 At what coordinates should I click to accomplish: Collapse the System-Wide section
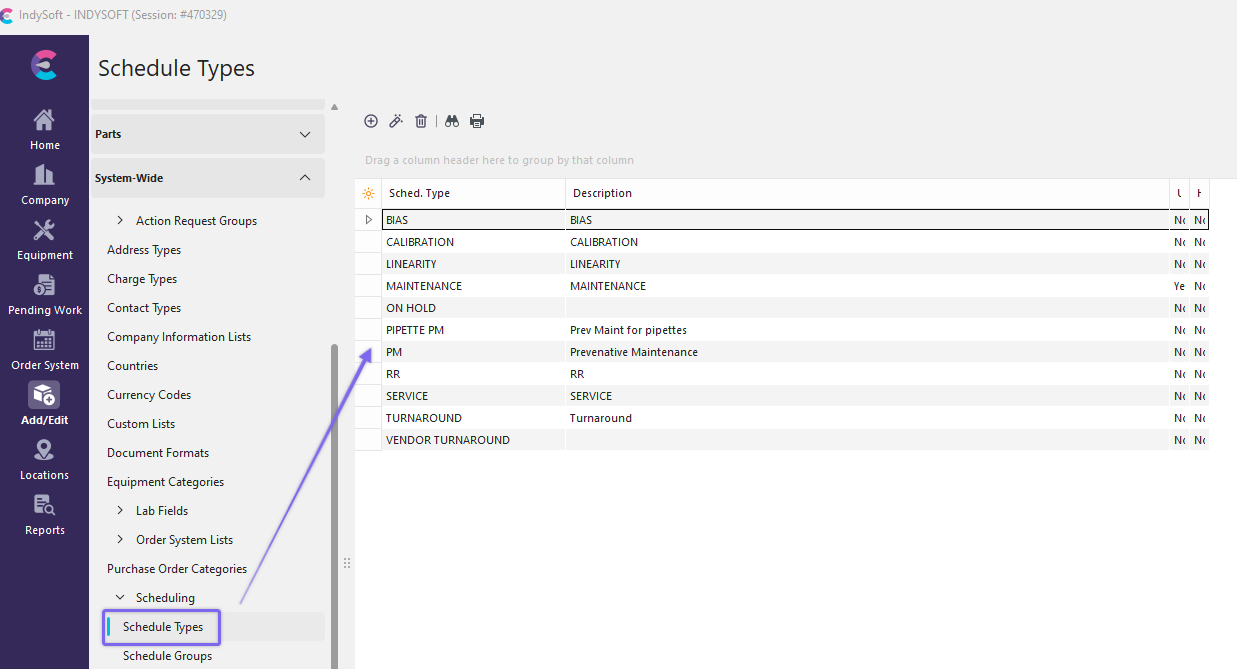click(x=305, y=178)
